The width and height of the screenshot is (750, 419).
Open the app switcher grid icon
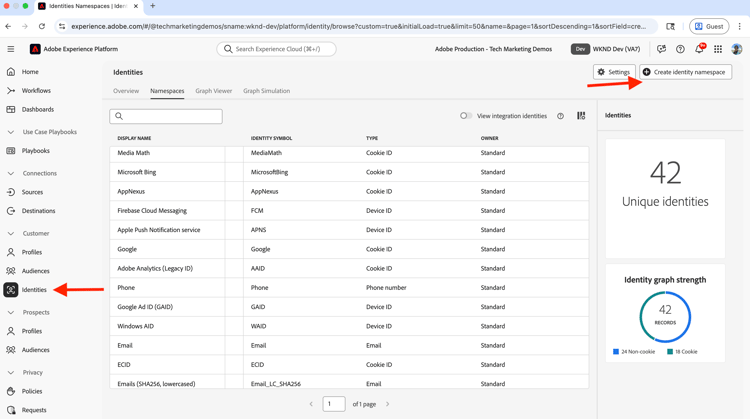tap(718, 49)
